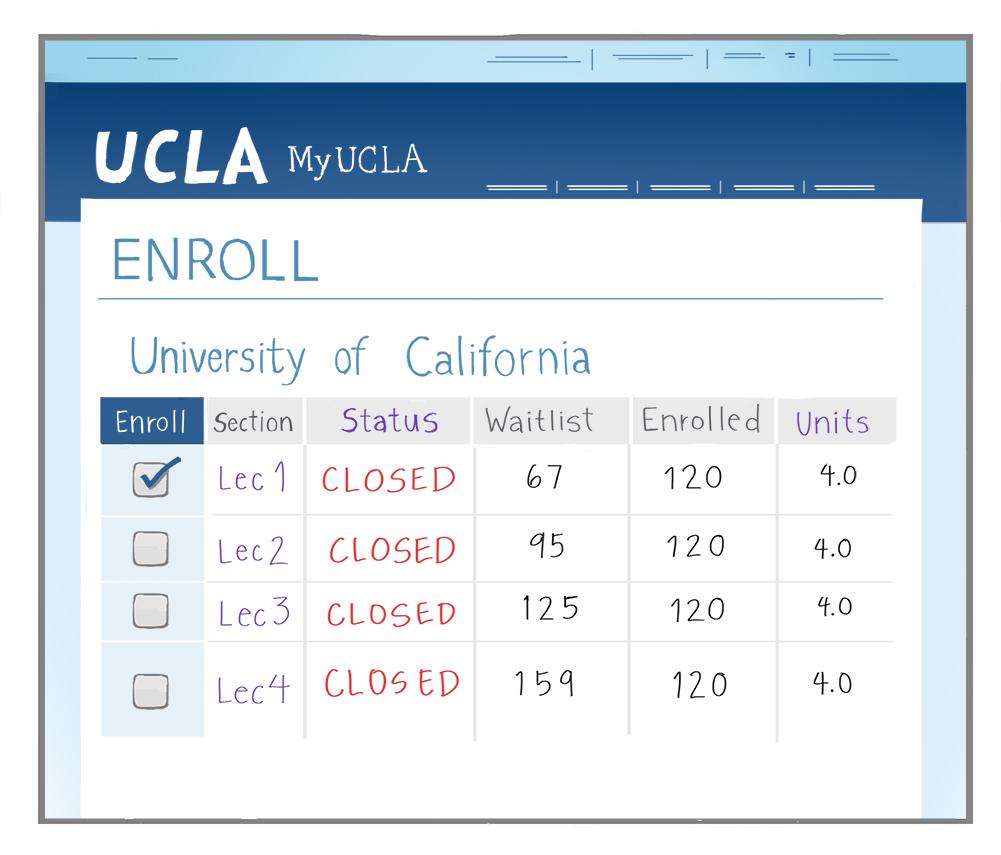The image size is (1001, 855).
Task: Click the University of California title
Action: click(x=360, y=357)
